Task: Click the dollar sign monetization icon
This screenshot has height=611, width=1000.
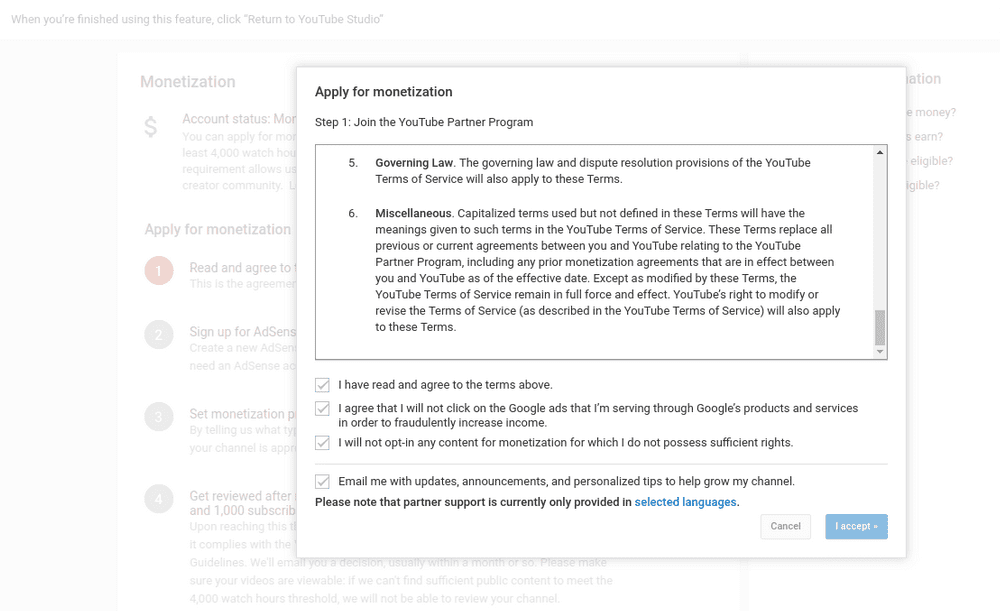Action: point(150,126)
